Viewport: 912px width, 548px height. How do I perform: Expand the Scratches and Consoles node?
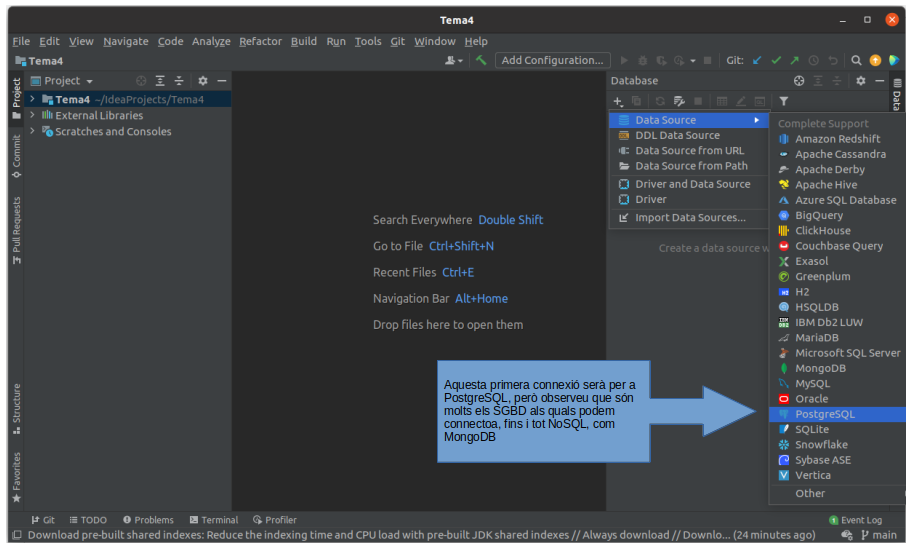tap(33, 131)
